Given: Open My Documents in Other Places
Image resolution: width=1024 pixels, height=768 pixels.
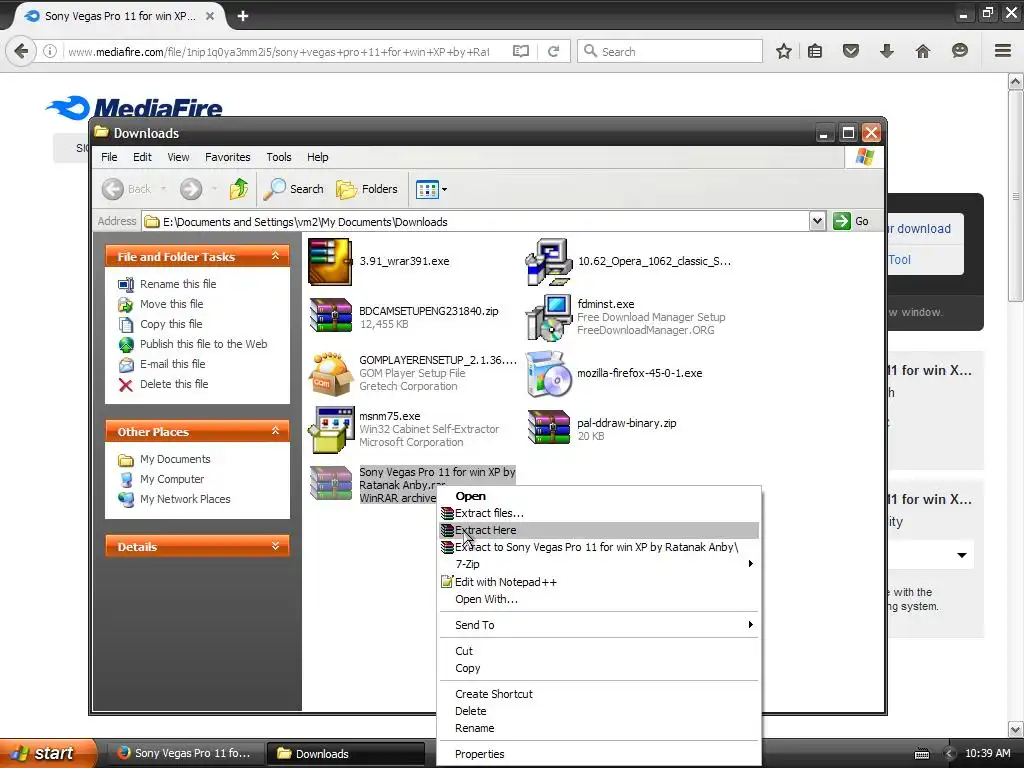Looking at the screenshot, I should [x=164, y=459].
